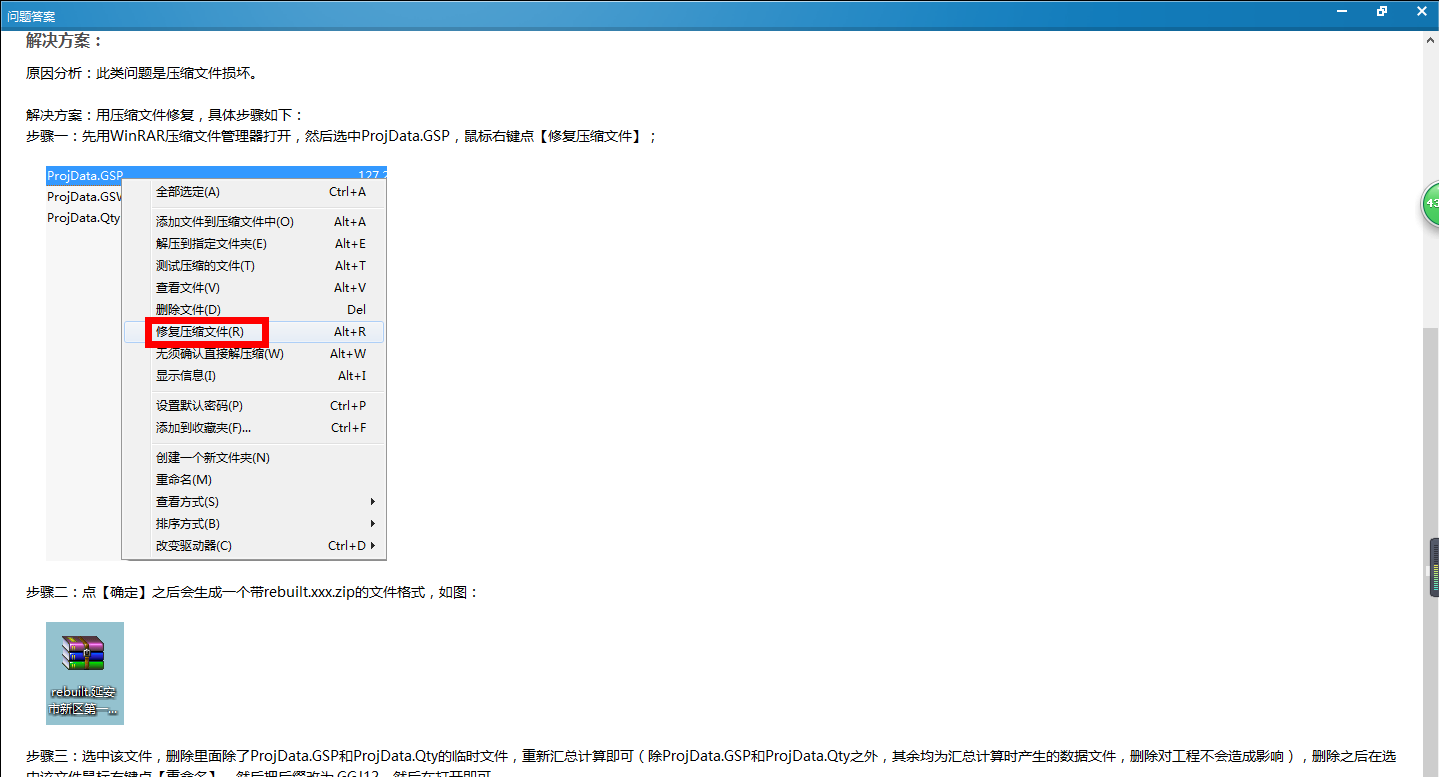Choose 设置默认密码(P) menu entry

click(x=253, y=406)
